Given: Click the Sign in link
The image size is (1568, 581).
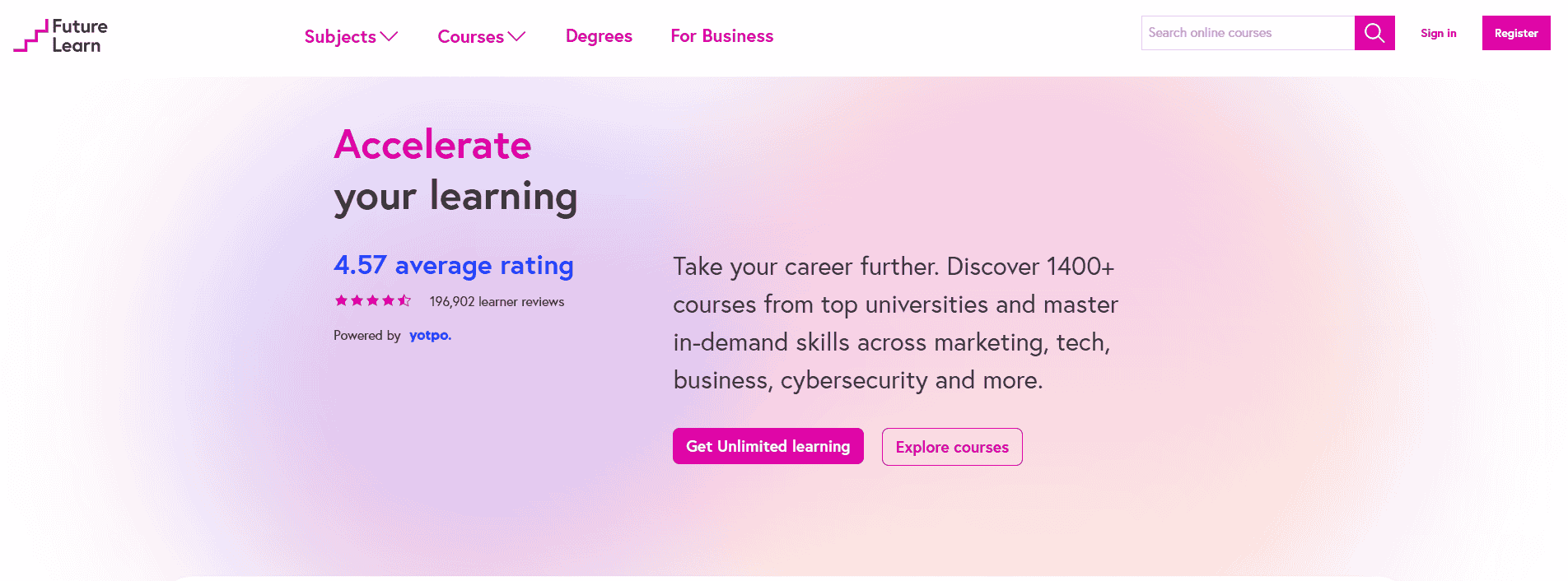Looking at the screenshot, I should [x=1438, y=33].
